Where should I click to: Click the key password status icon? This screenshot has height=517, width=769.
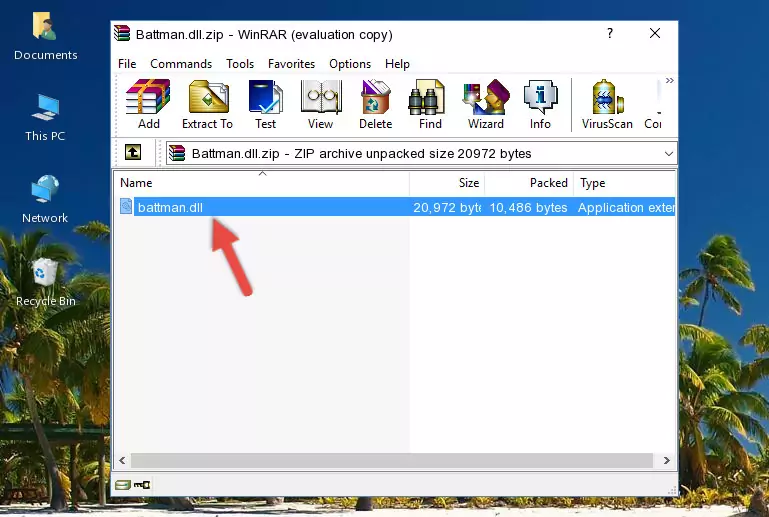[142, 485]
